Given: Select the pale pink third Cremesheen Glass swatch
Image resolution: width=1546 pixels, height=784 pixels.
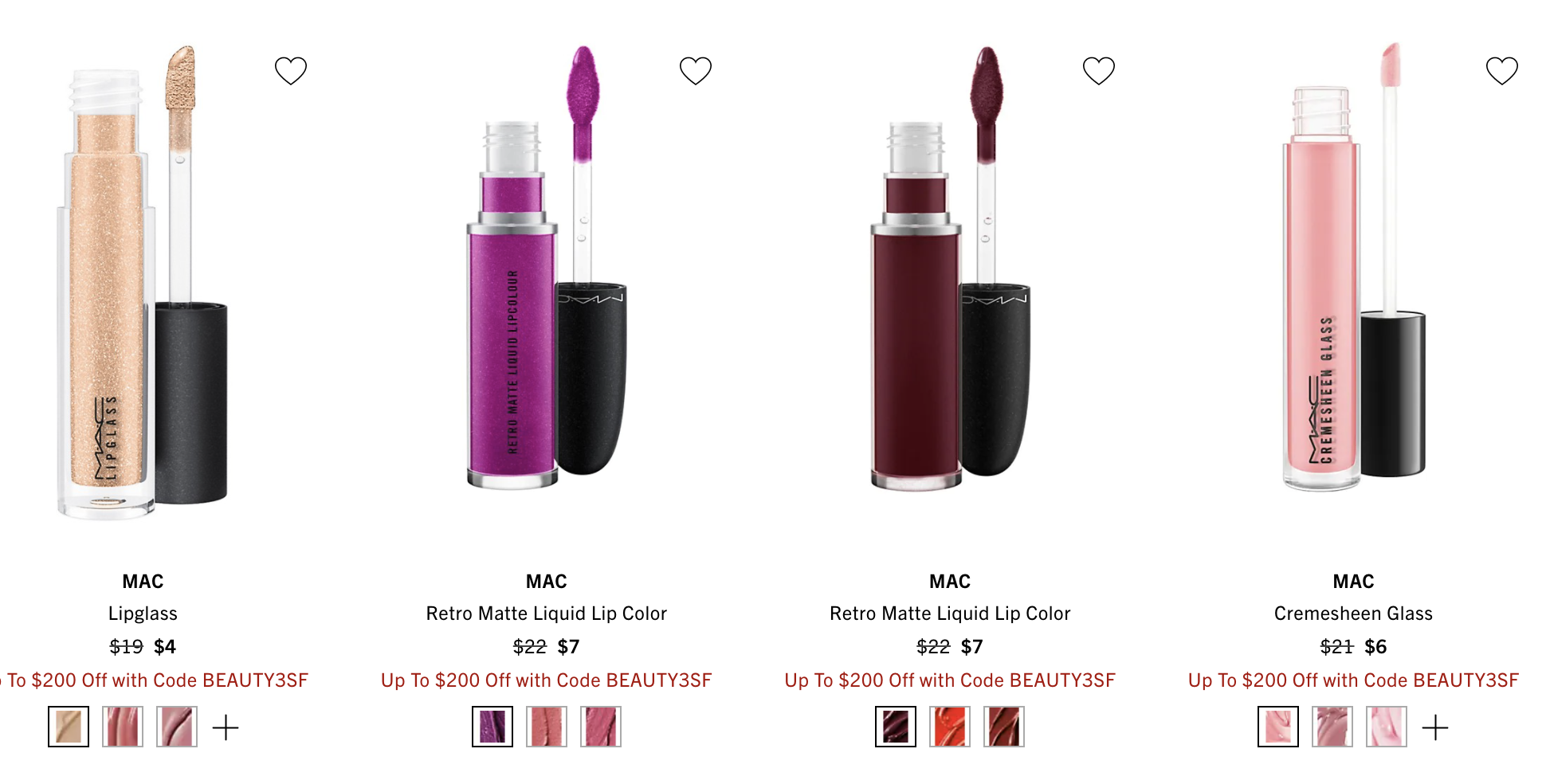Looking at the screenshot, I should (1387, 727).
